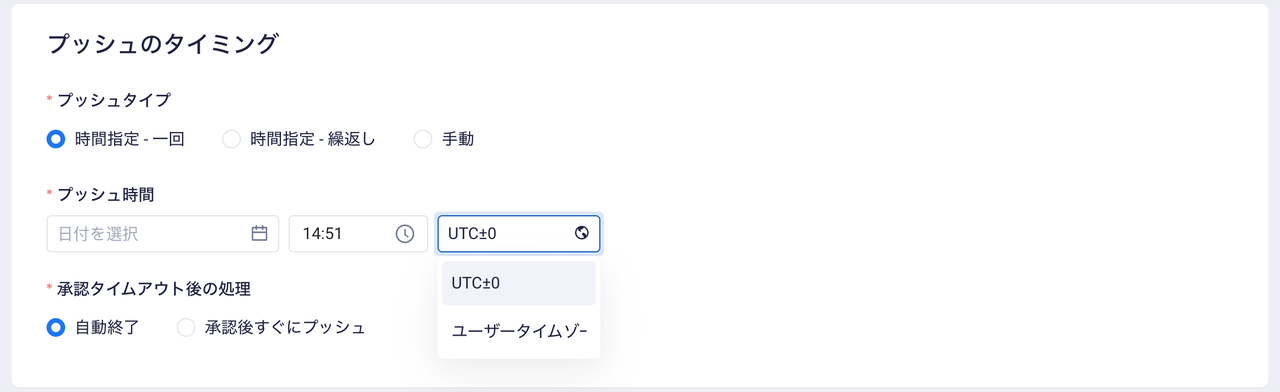The image size is (1280, 392).
Task: Click the clock icon beside 14:51
Action: pyautogui.click(x=405, y=234)
